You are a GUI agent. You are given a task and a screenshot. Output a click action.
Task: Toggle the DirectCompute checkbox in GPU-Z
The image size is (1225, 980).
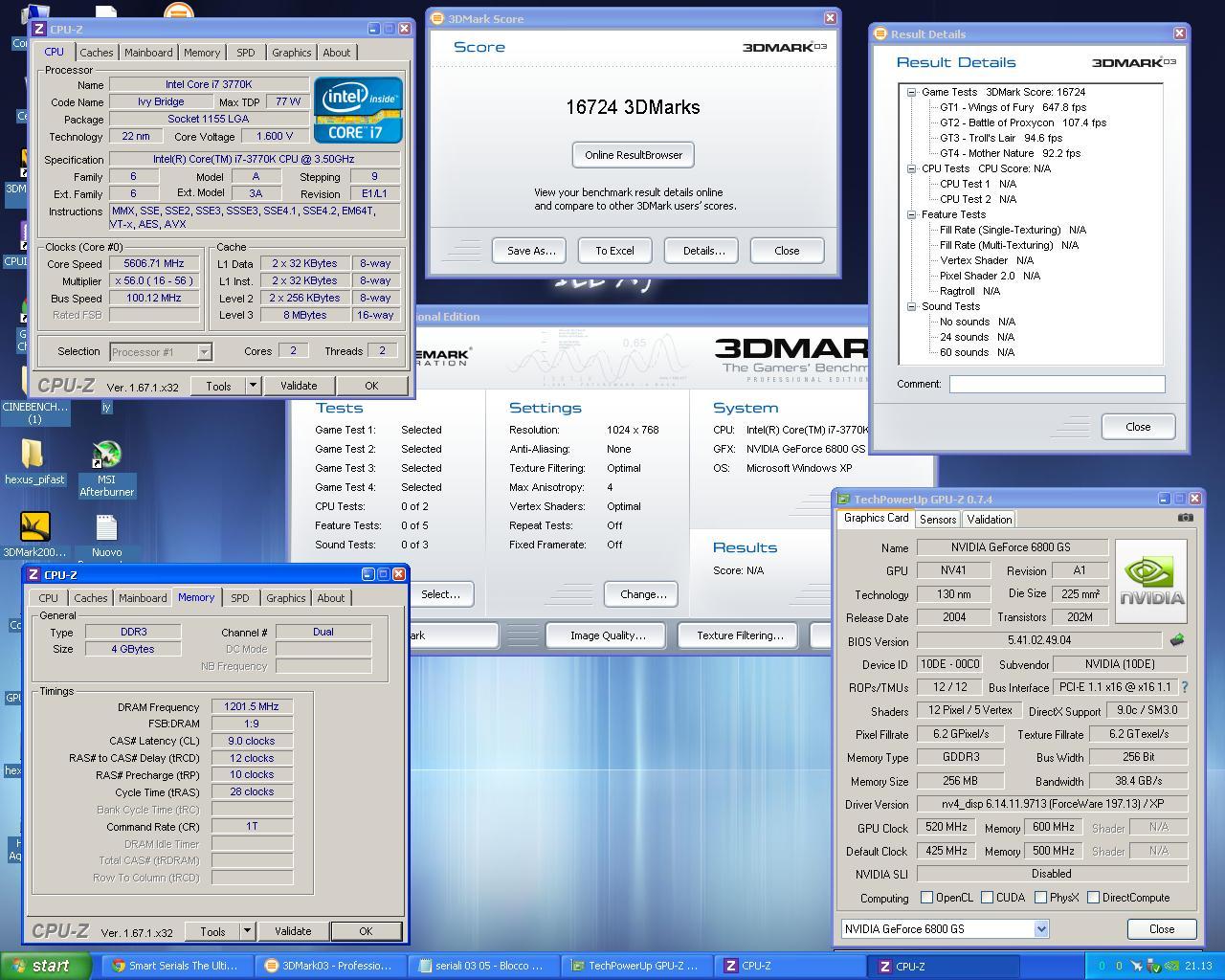tap(1093, 898)
